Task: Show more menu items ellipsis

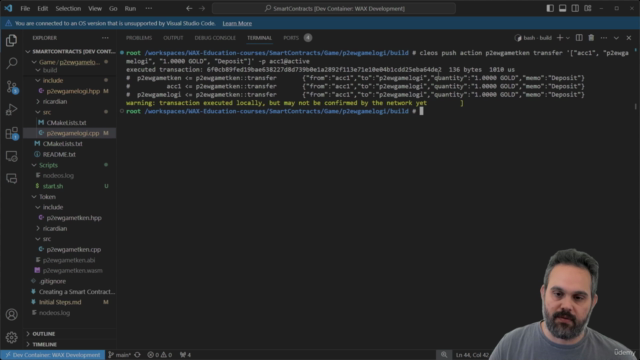Action: point(149,8)
